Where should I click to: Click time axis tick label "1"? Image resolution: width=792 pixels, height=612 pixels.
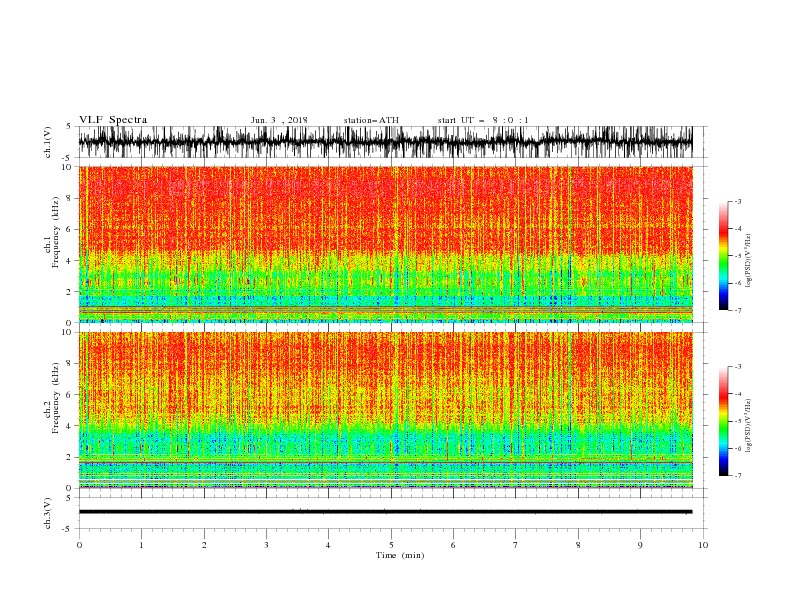point(141,545)
